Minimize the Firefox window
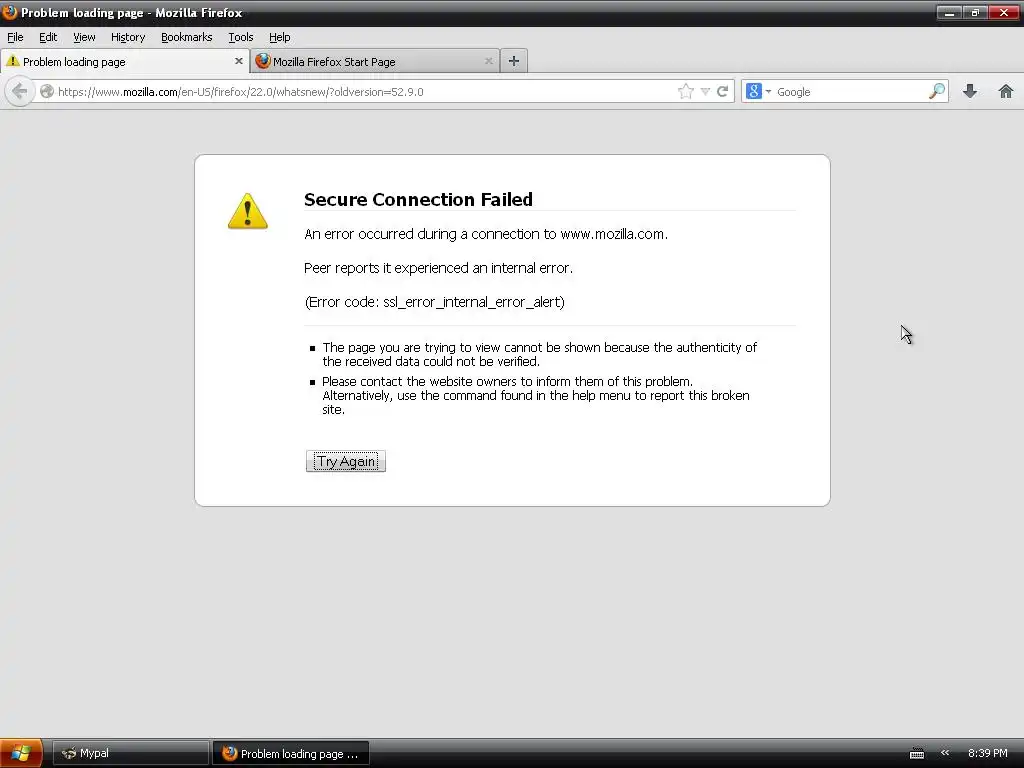Viewport: 1024px width, 768px height. pyautogui.click(x=949, y=12)
